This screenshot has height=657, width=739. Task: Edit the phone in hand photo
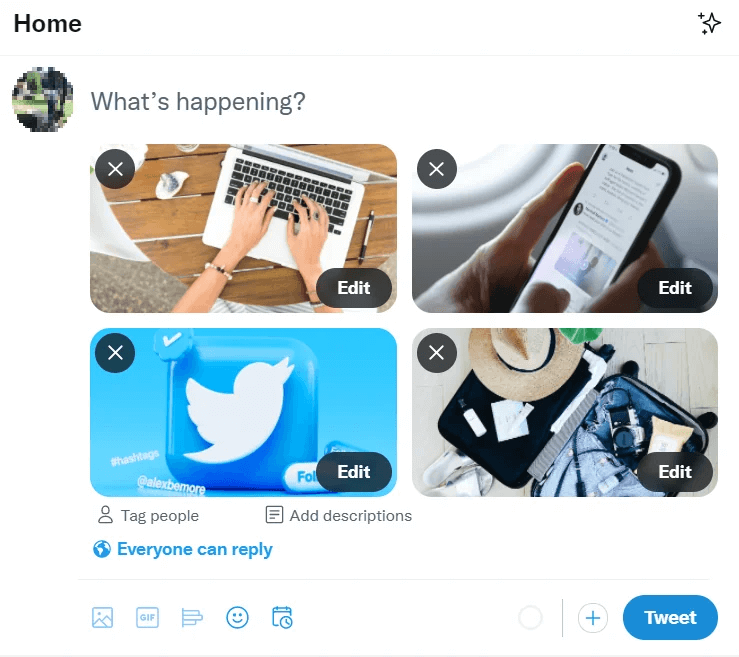coord(675,287)
